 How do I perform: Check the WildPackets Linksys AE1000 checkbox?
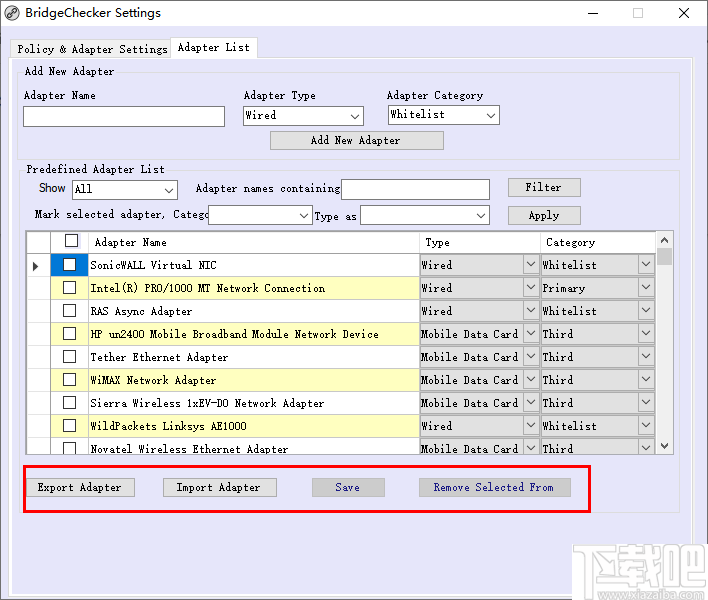pos(70,426)
